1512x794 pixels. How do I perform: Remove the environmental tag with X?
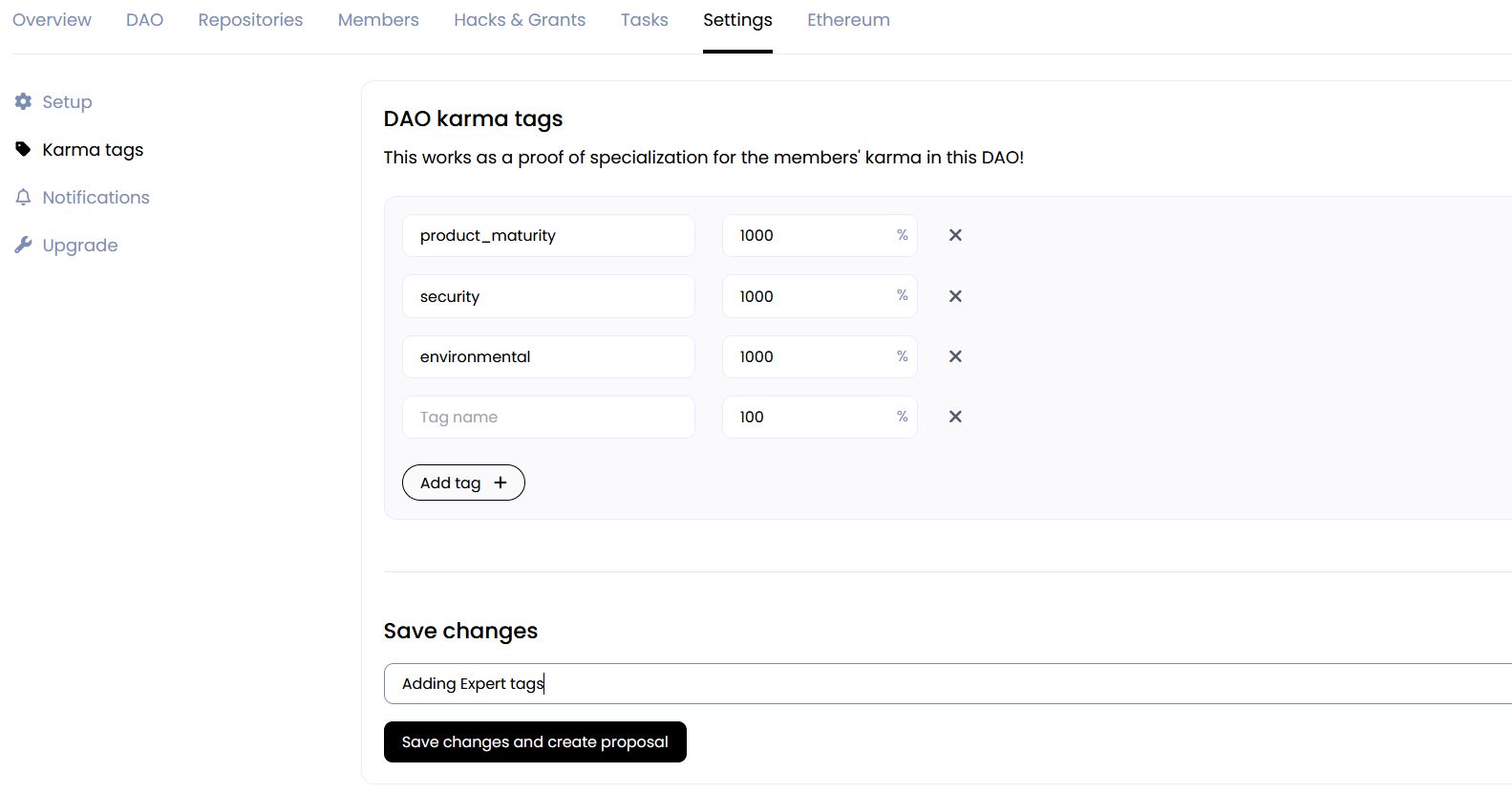[x=955, y=356]
